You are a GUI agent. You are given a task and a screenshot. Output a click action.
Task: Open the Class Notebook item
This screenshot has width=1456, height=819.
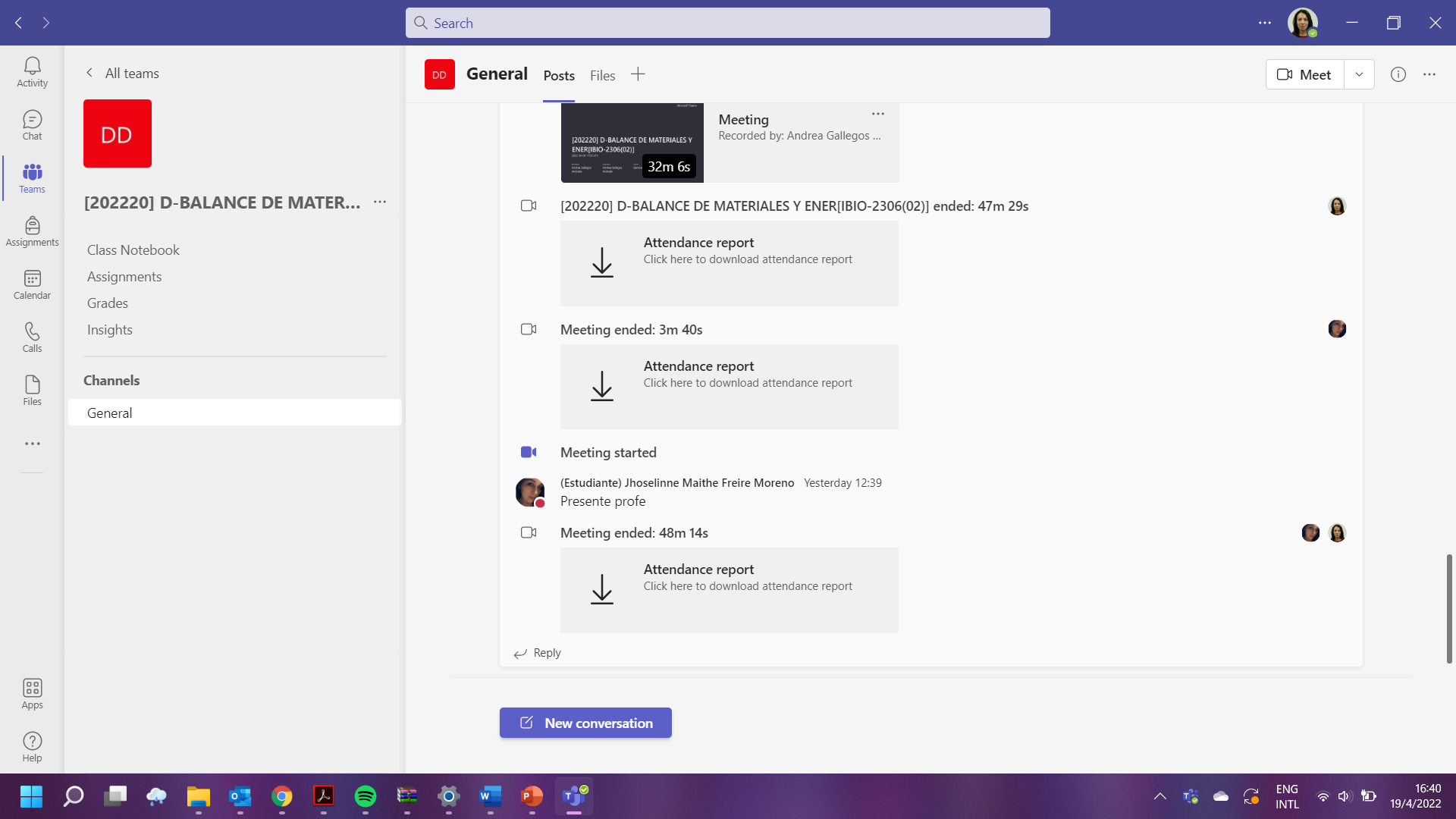point(133,250)
